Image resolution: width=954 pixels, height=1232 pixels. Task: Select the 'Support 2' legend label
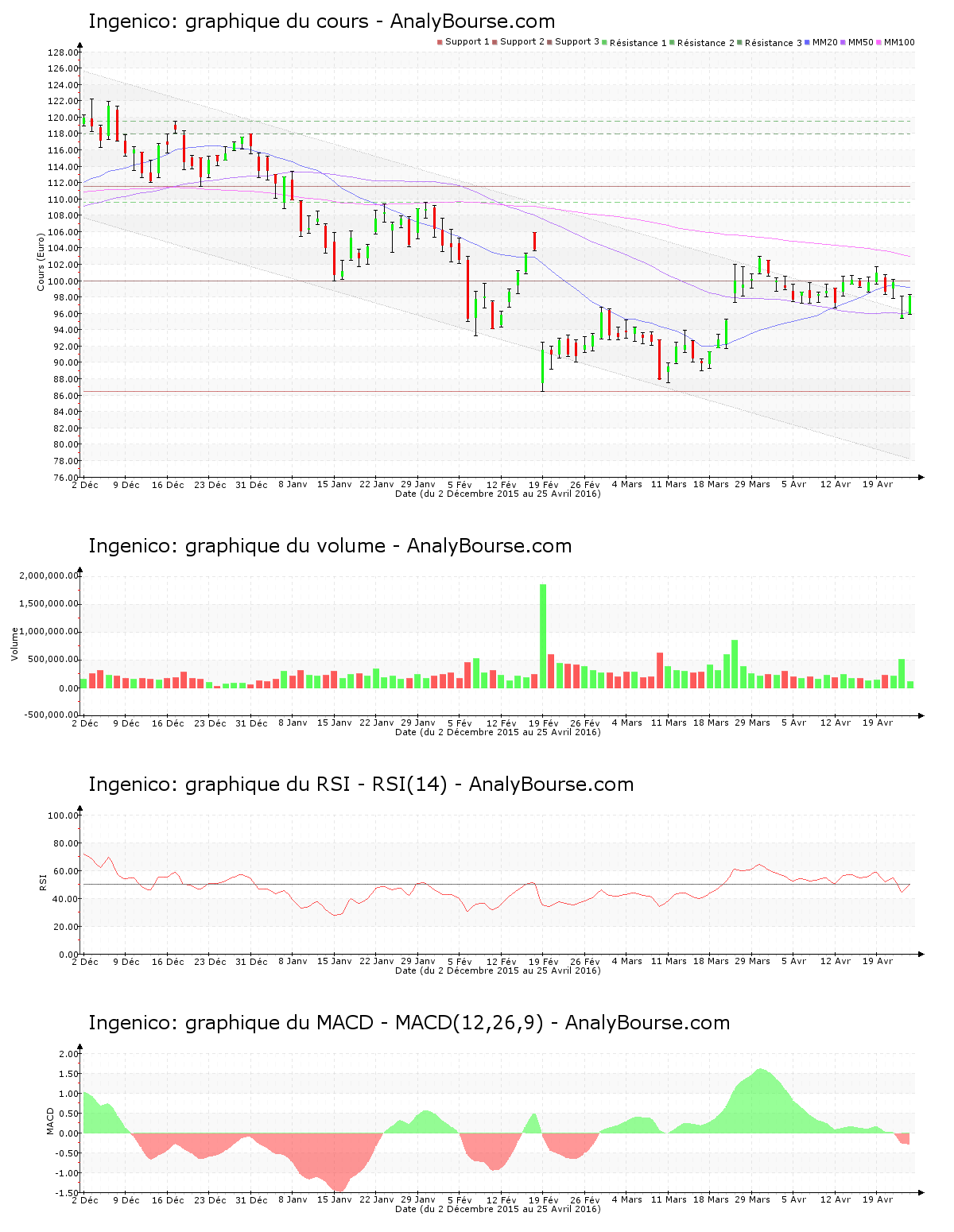[522, 41]
